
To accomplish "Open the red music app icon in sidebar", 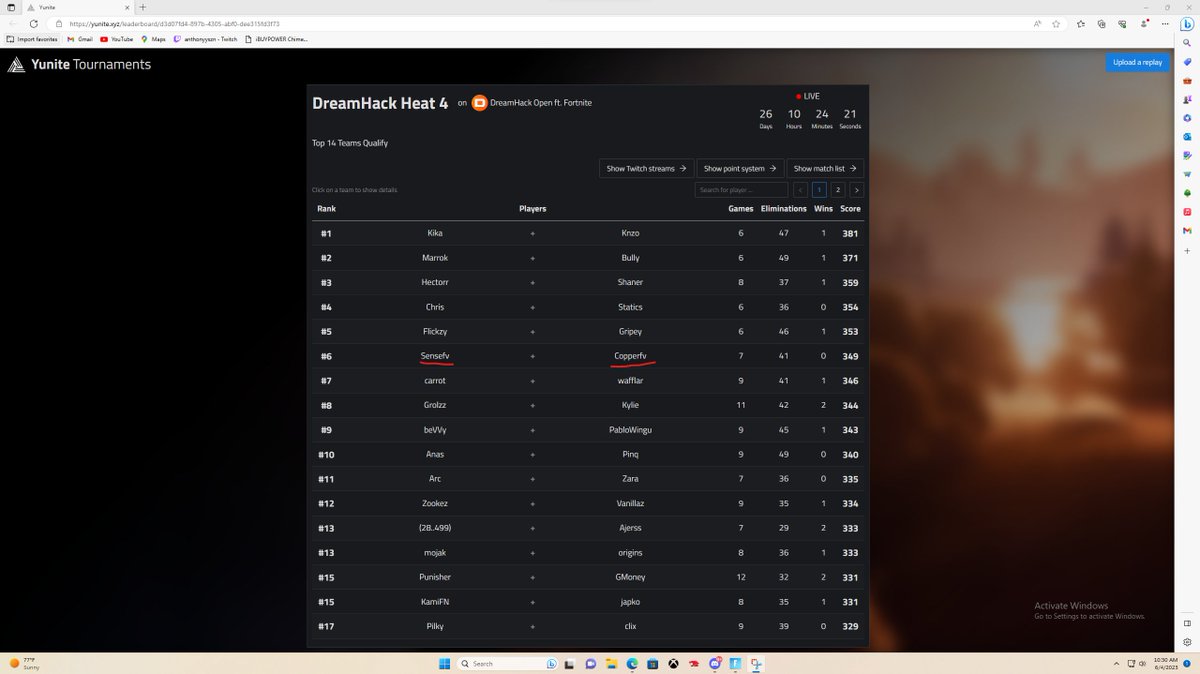I will tap(1187, 212).
